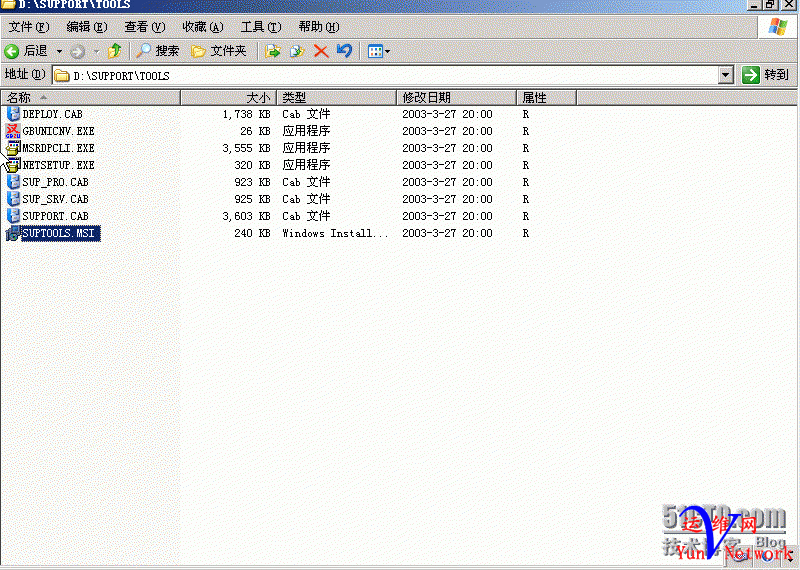800x570 pixels.
Task: Click the highlighted SUPTOOLS.MSI name
Action: [x=61, y=233]
